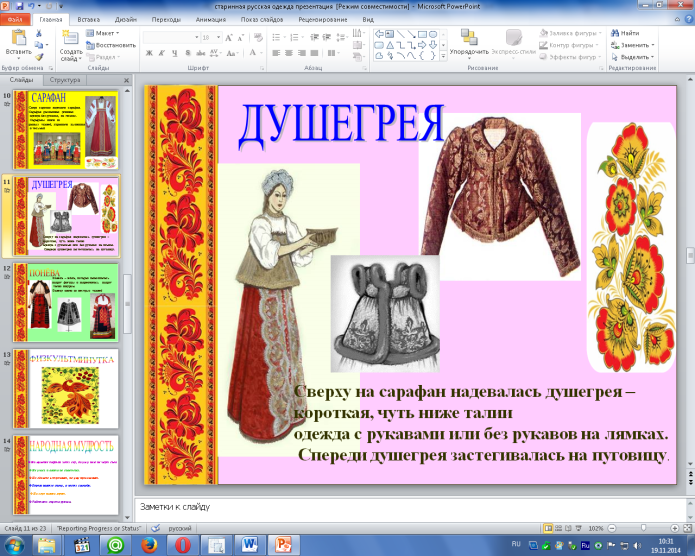Open Change Case Aa dropdown
Screen dimensions: 695x556
232,53
